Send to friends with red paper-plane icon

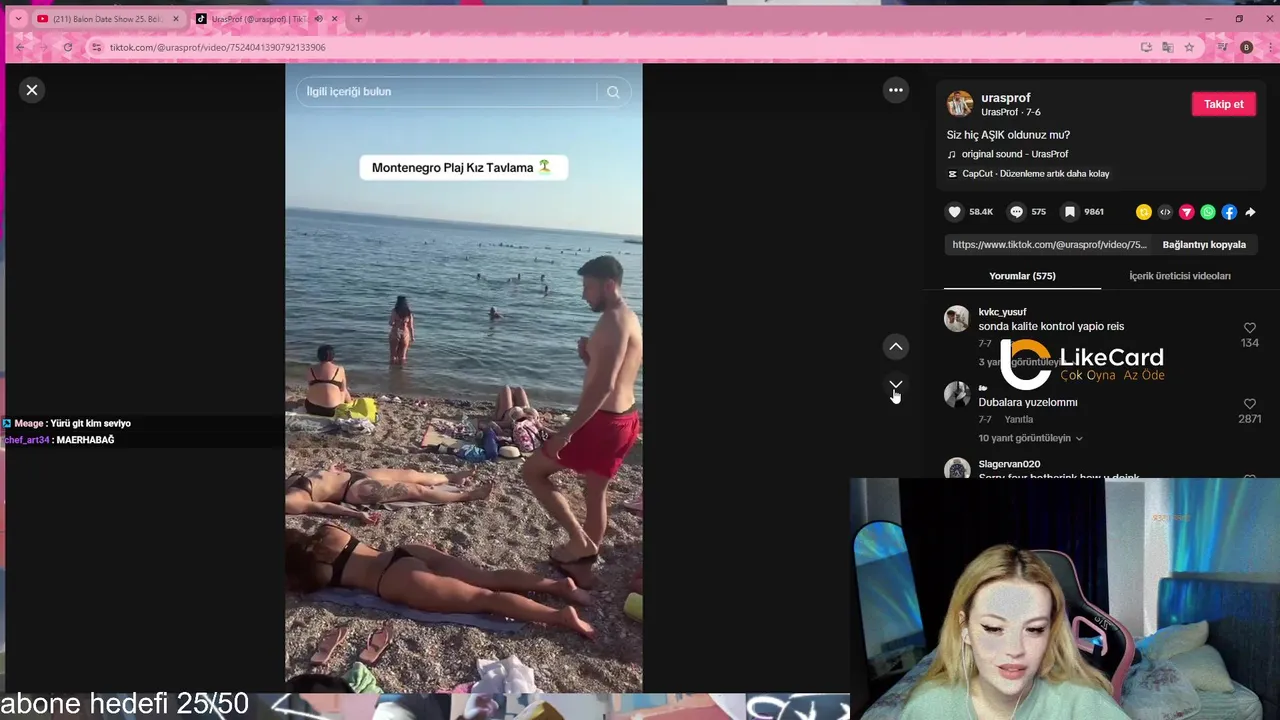click(x=1187, y=212)
